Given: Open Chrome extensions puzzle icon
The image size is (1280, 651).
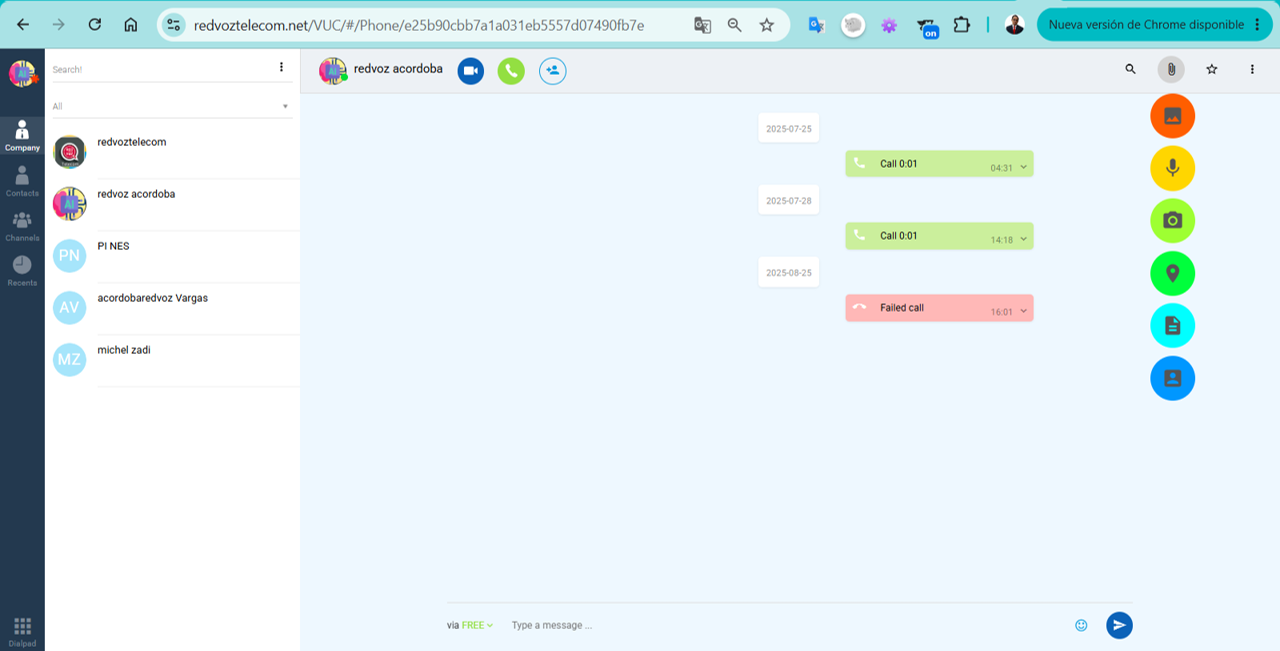Looking at the screenshot, I should (x=962, y=25).
